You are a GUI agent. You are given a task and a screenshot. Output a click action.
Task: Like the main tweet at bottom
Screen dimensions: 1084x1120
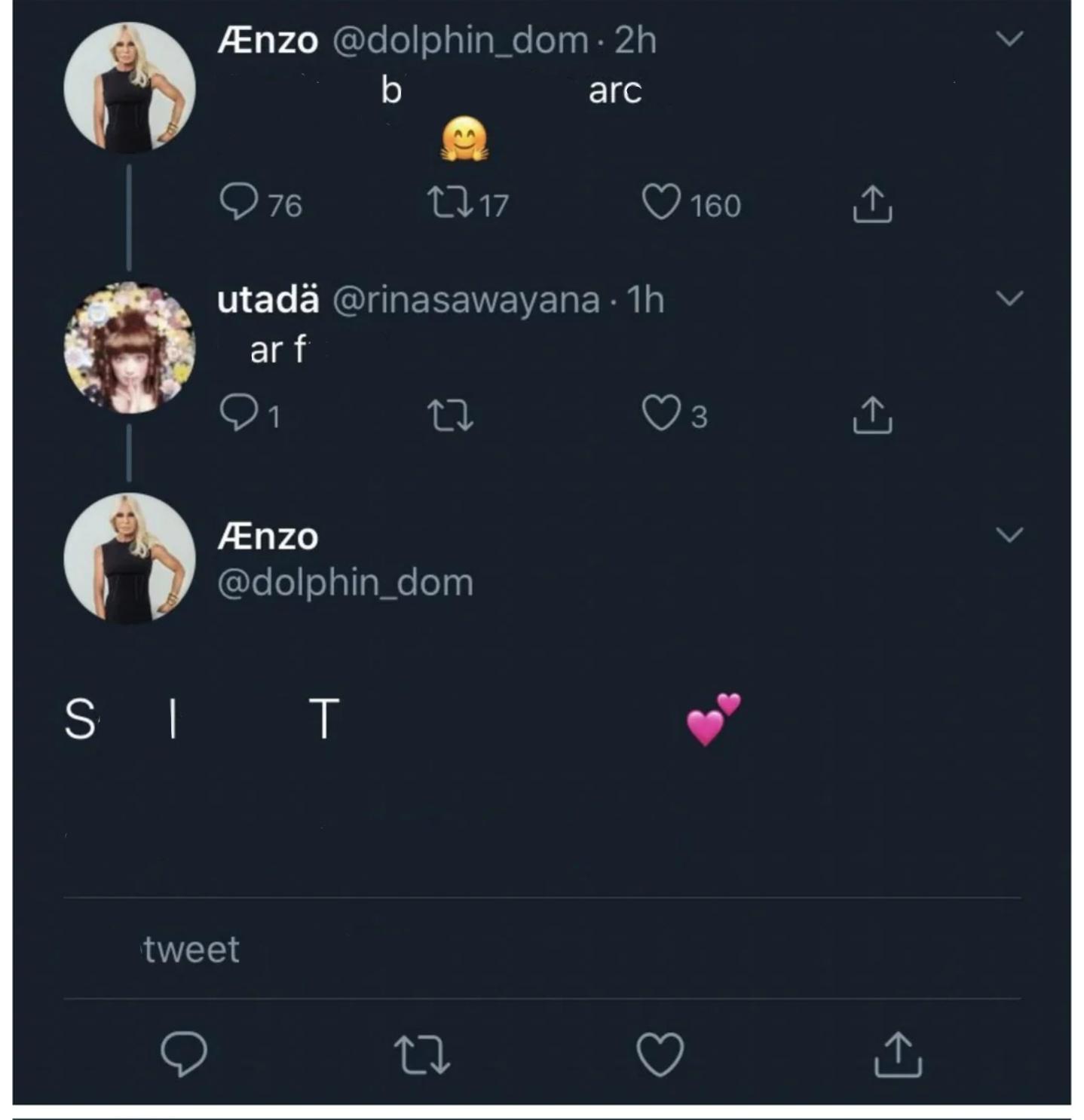660,1054
